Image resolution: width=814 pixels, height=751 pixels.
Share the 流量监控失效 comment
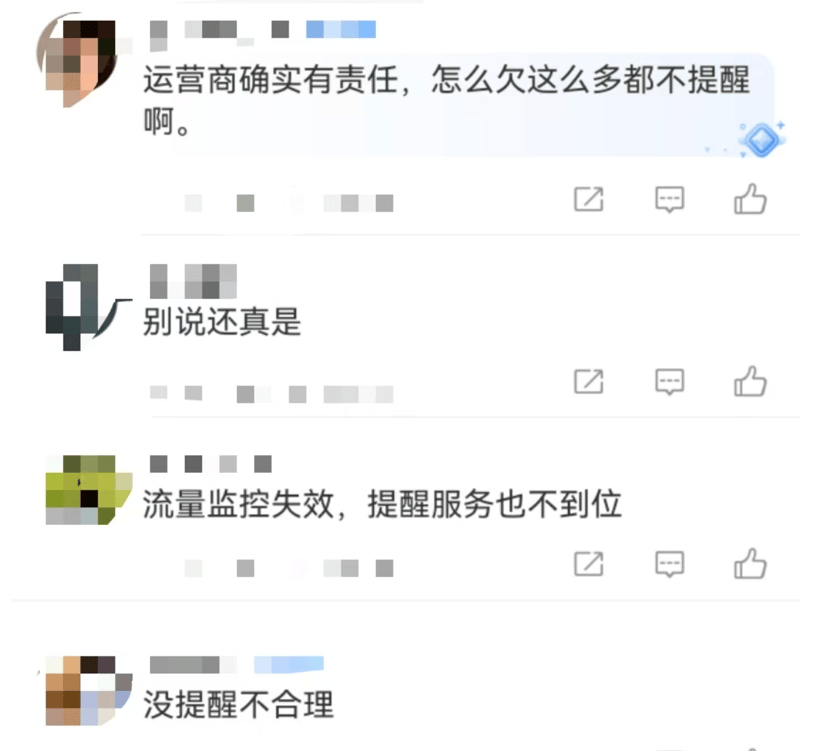[x=589, y=564]
